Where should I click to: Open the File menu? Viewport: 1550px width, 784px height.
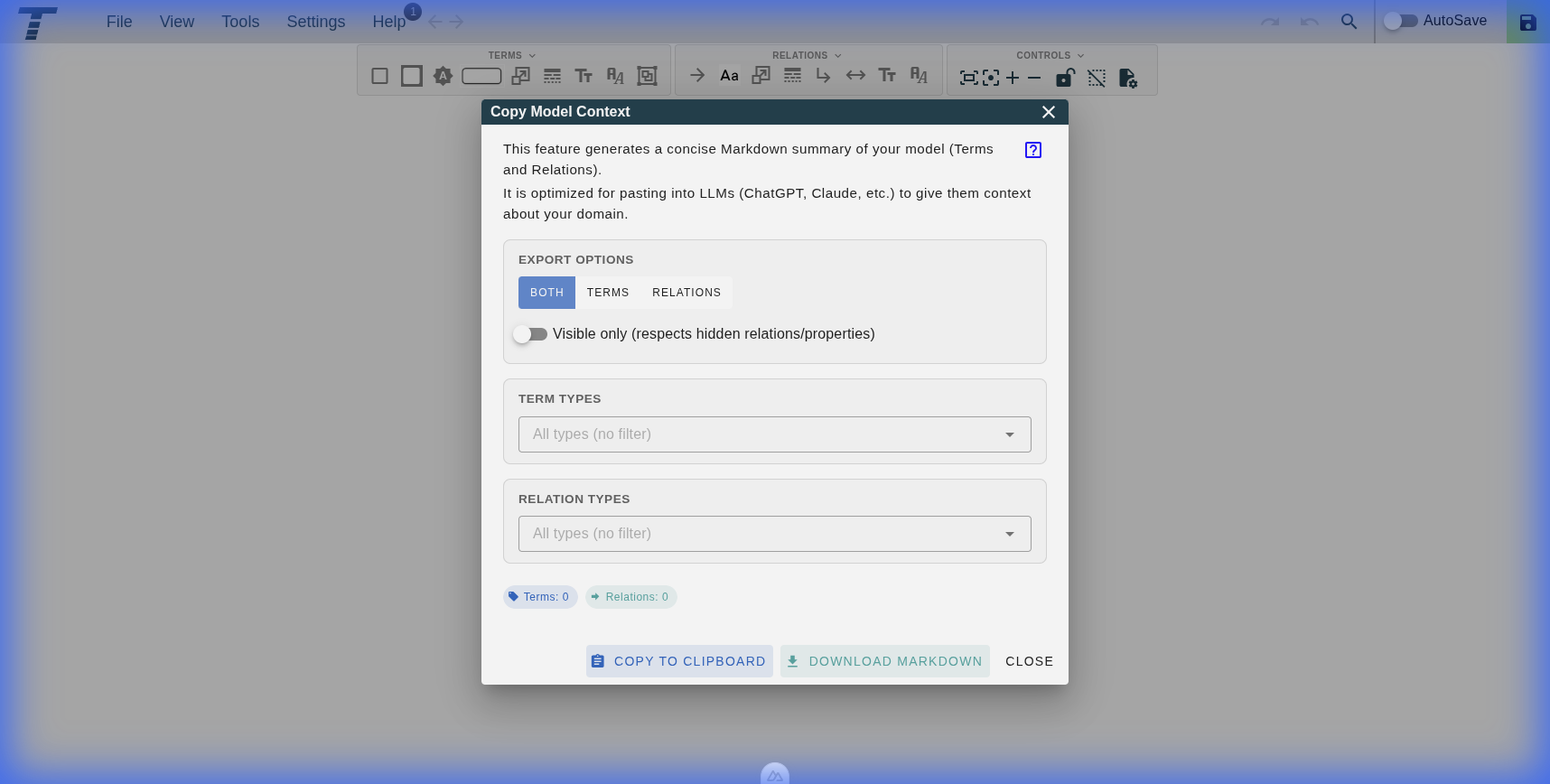[119, 22]
